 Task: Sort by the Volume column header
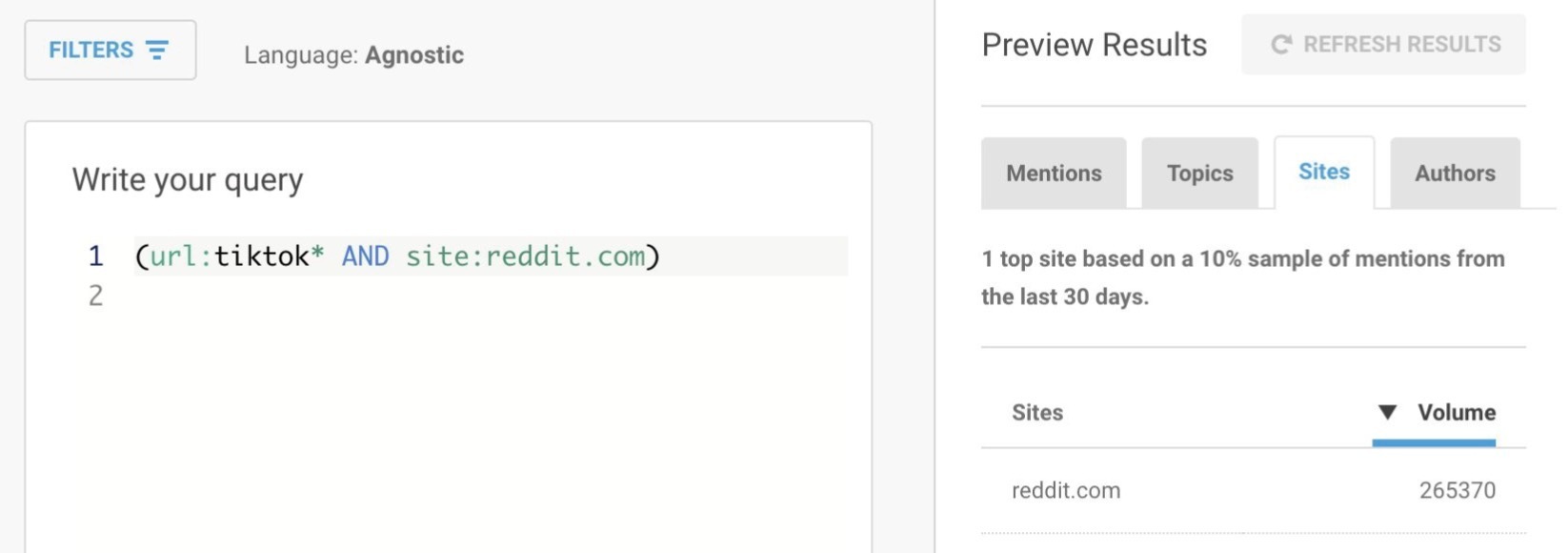1456,412
